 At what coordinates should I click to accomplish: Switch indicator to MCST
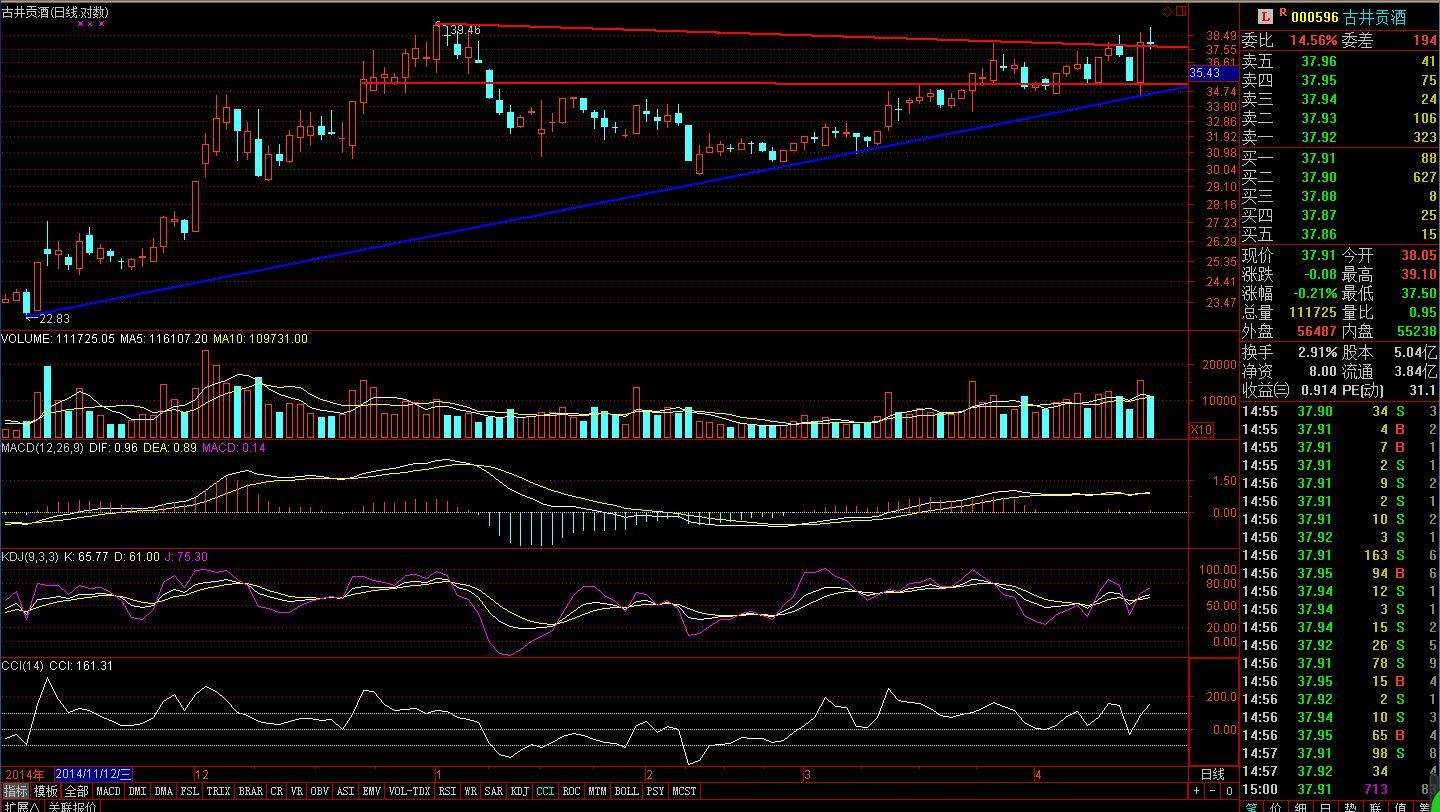tap(684, 791)
